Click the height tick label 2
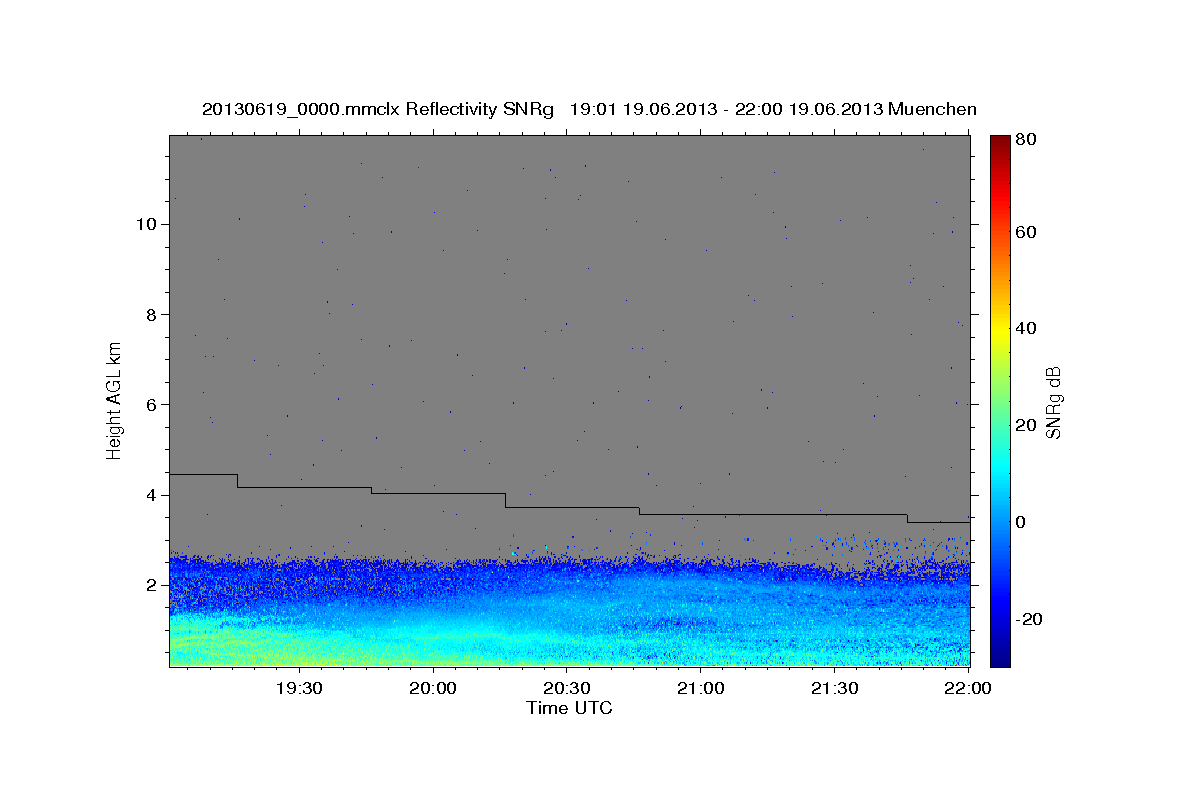This screenshot has width=1200, height=800. [153, 585]
